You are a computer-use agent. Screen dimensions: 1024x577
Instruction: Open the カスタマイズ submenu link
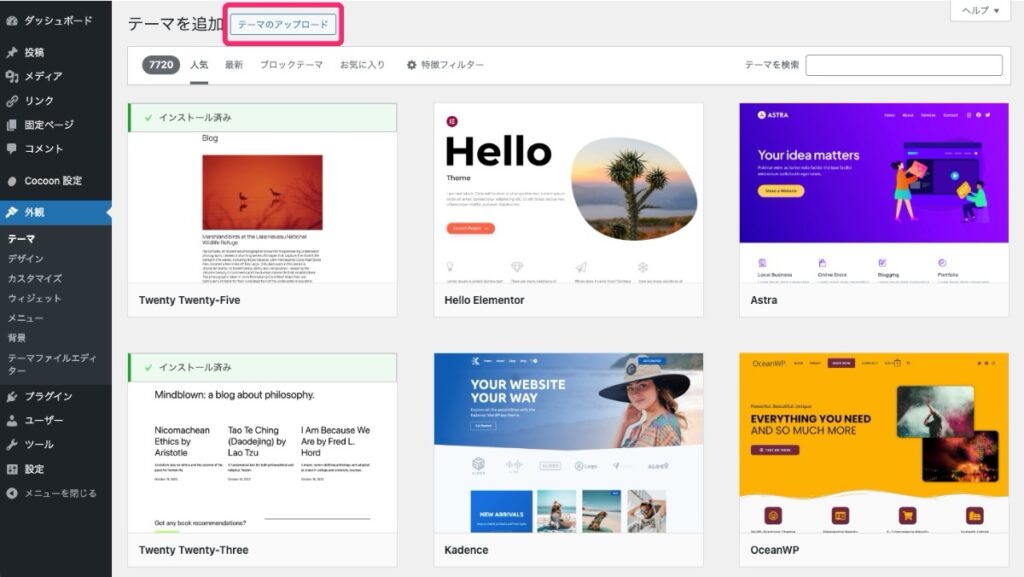tap(35, 279)
